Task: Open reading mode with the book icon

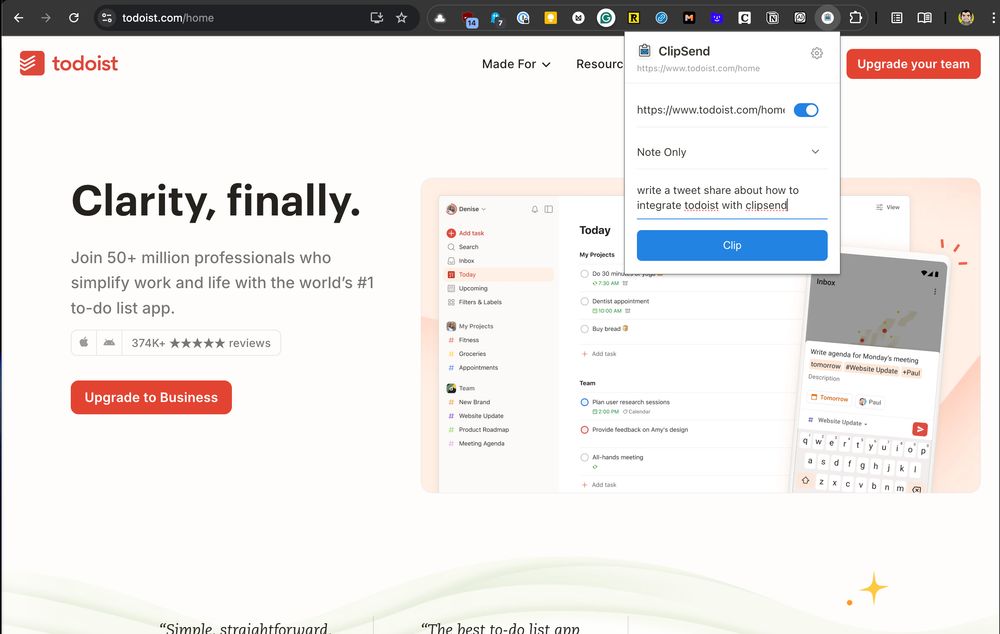Action: (x=924, y=18)
